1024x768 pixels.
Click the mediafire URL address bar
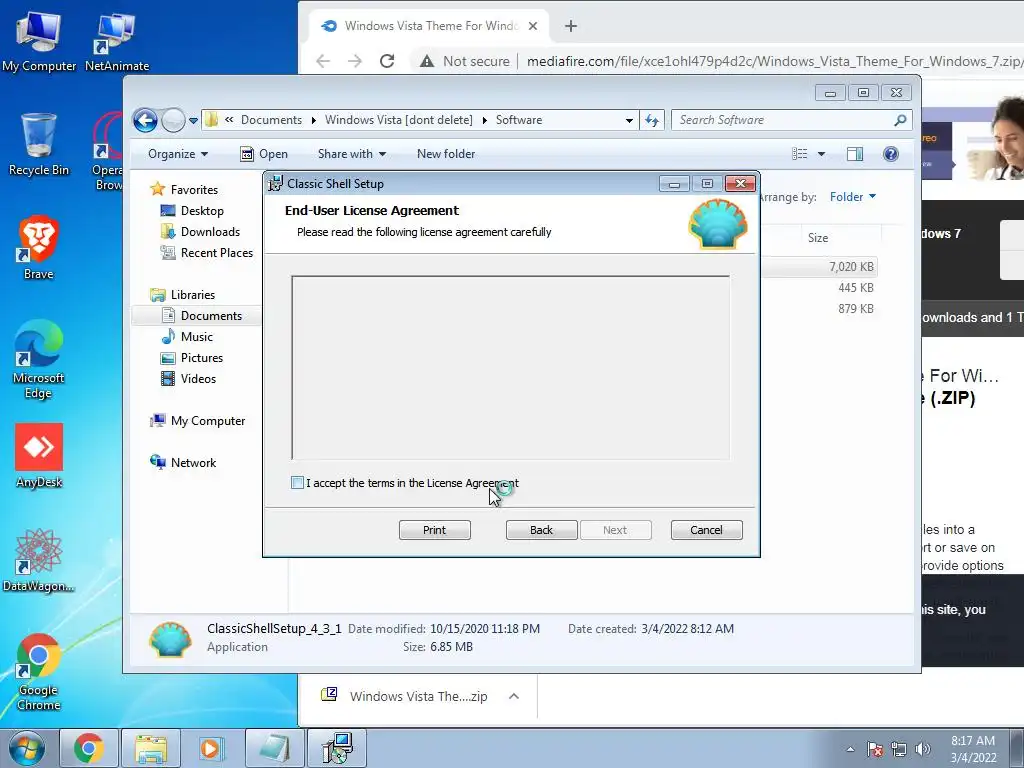(x=775, y=61)
